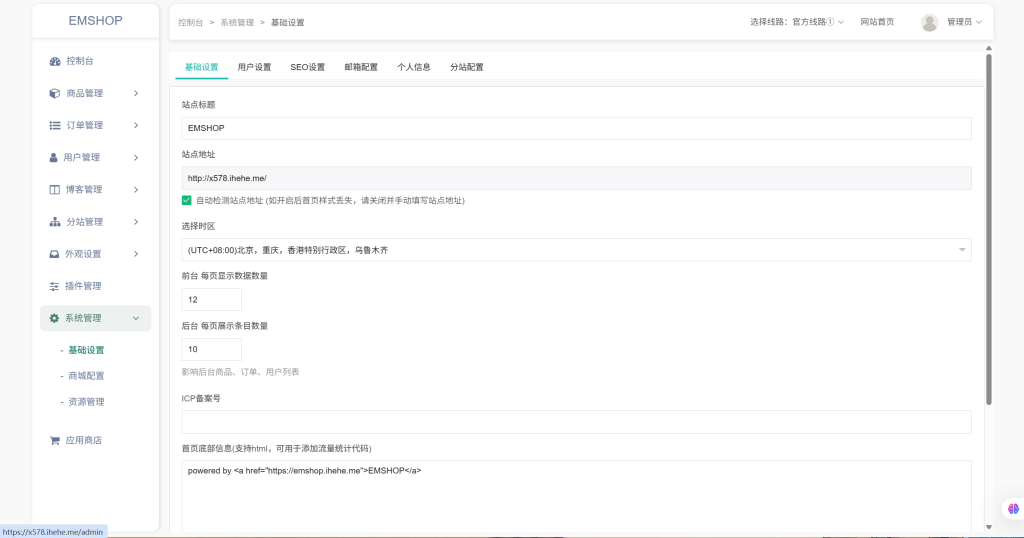Click the EMSHOP logo title
The height and width of the screenshot is (538, 1024).
[95, 21]
